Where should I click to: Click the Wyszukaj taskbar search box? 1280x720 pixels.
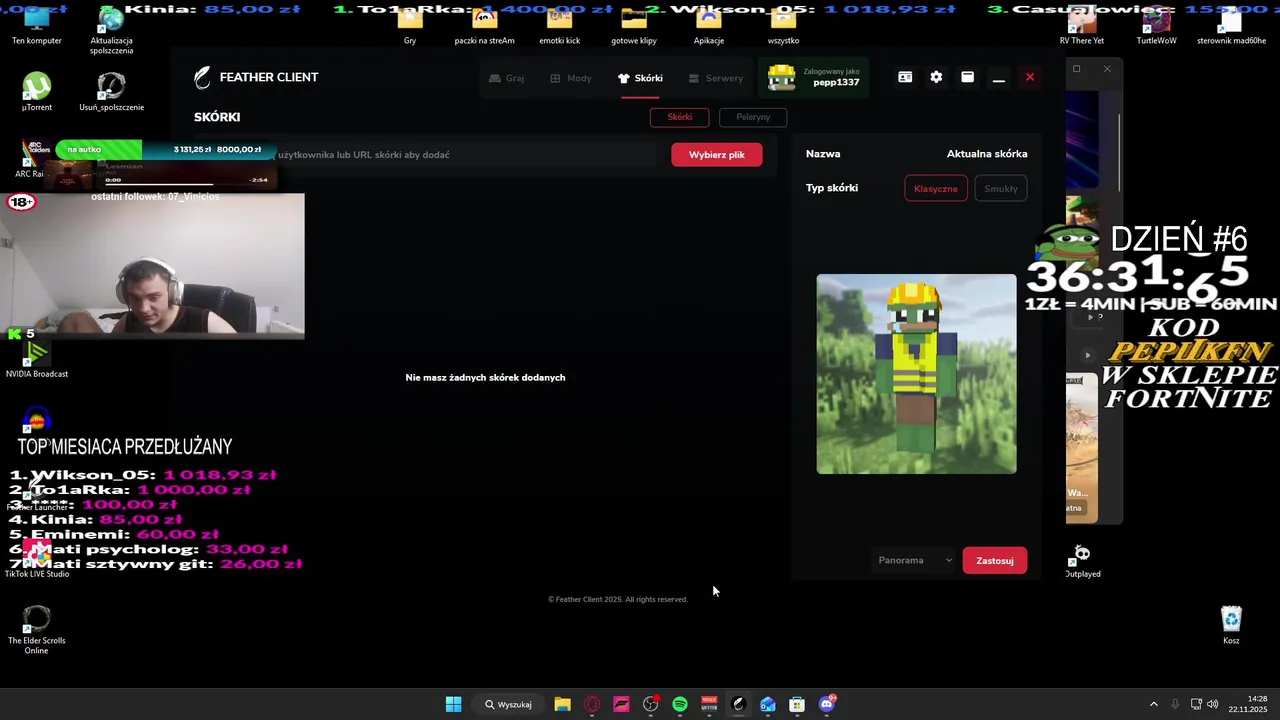click(x=508, y=704)
